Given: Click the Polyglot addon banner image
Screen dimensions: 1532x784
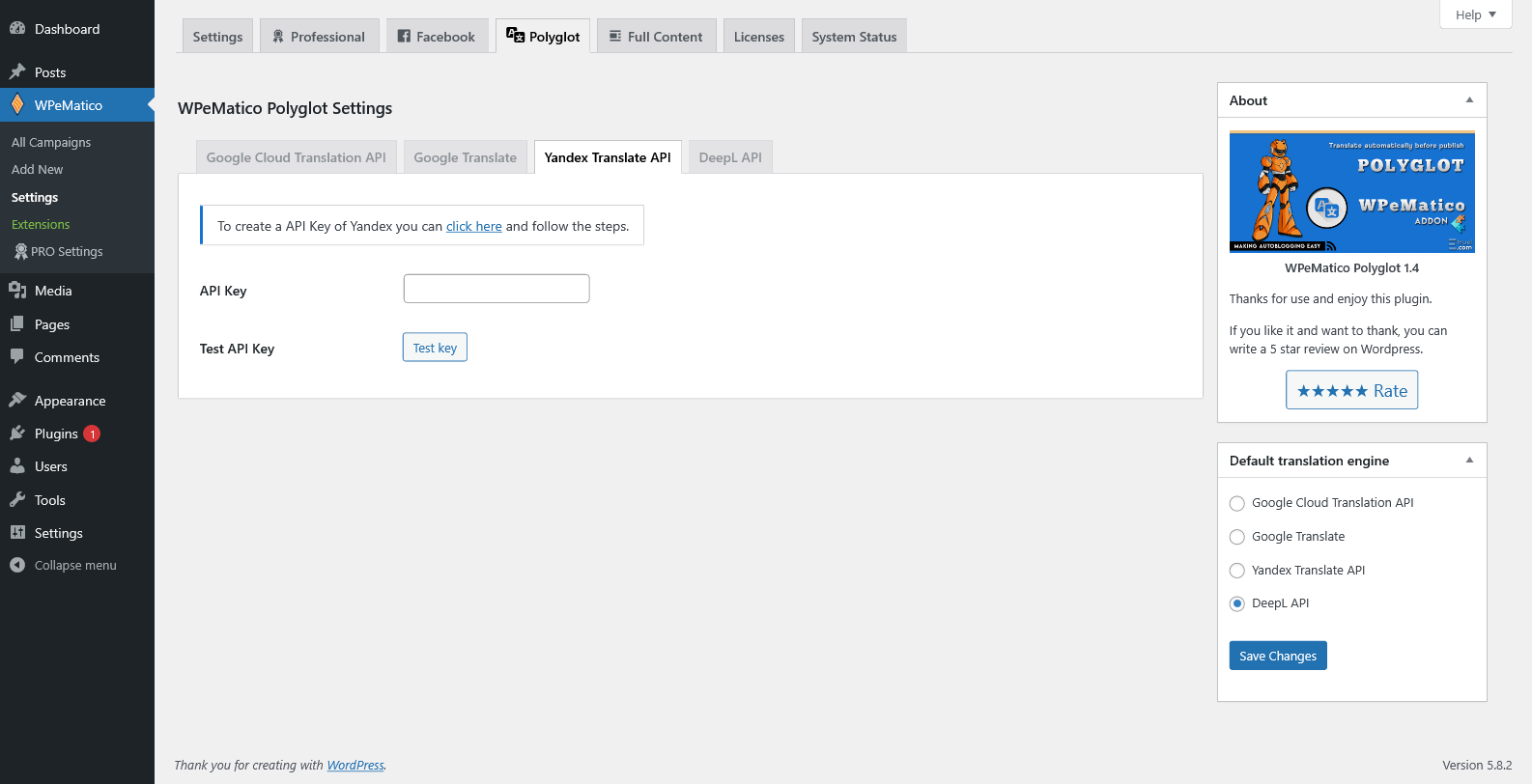Looking at the screenshot, I should 1352,192.
